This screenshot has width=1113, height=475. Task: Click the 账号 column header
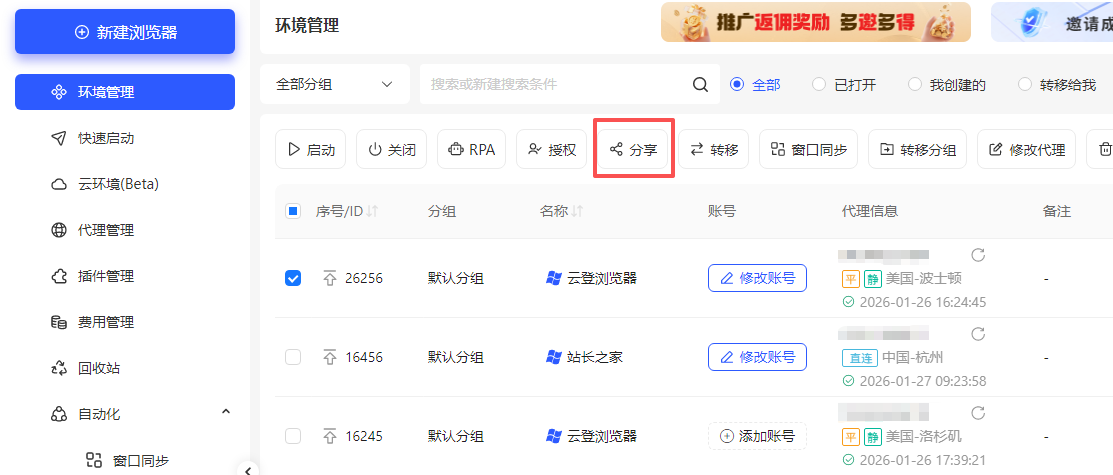click(x=721, y=211)
